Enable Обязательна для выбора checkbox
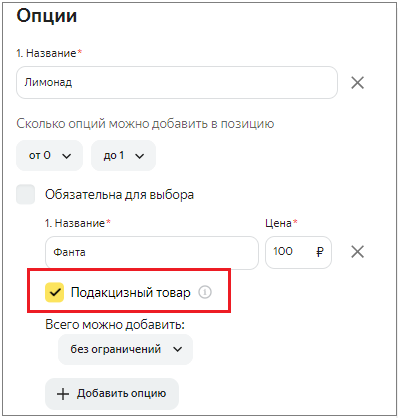Image resolution: width=398 pixels, height=418 pixels. [26, 194]
